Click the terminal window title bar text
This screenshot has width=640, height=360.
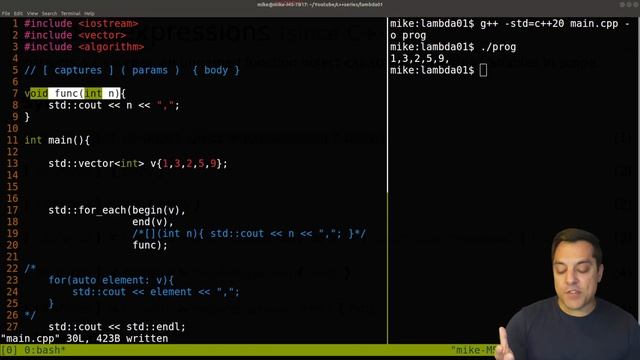click(x=320, y=4)
